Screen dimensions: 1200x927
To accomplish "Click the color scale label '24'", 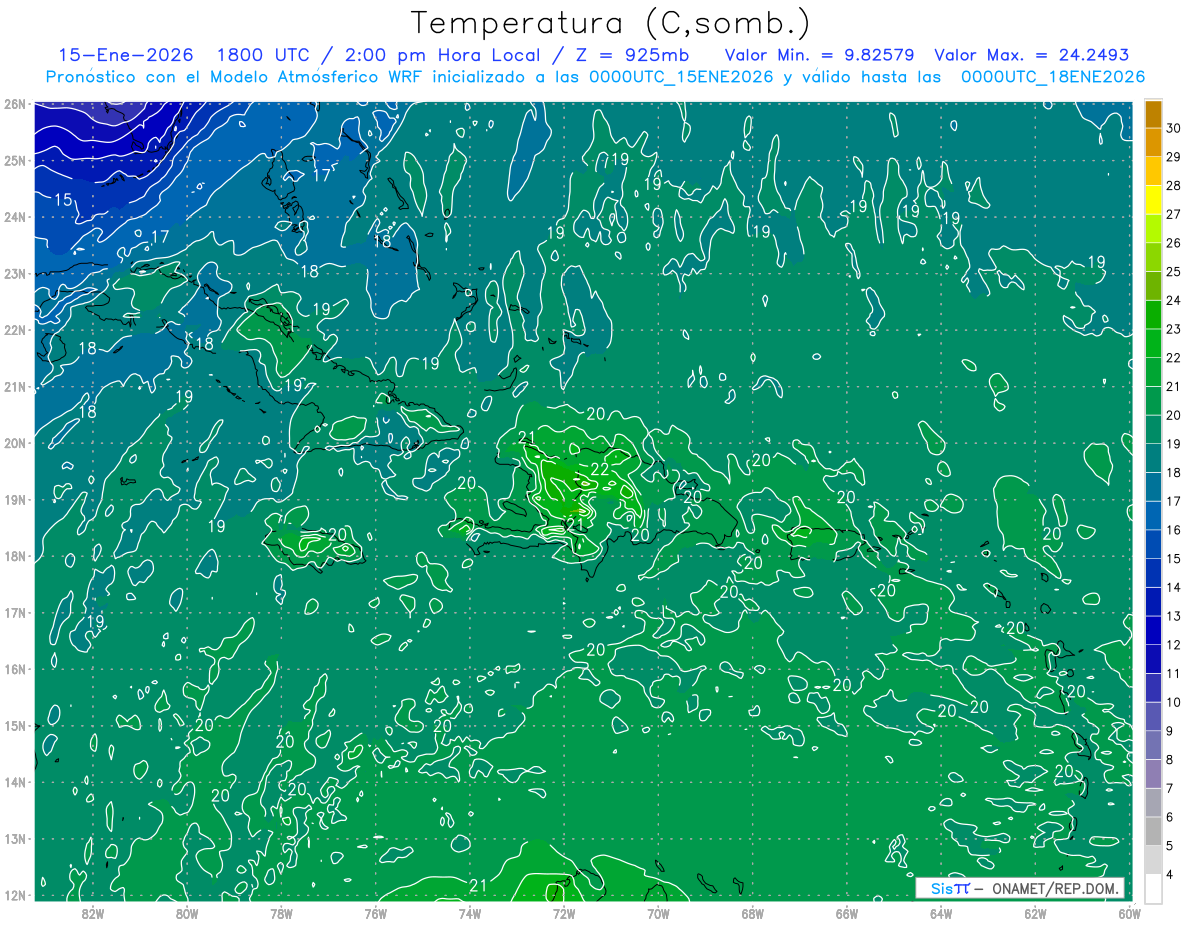I will tap(1174, 301).
